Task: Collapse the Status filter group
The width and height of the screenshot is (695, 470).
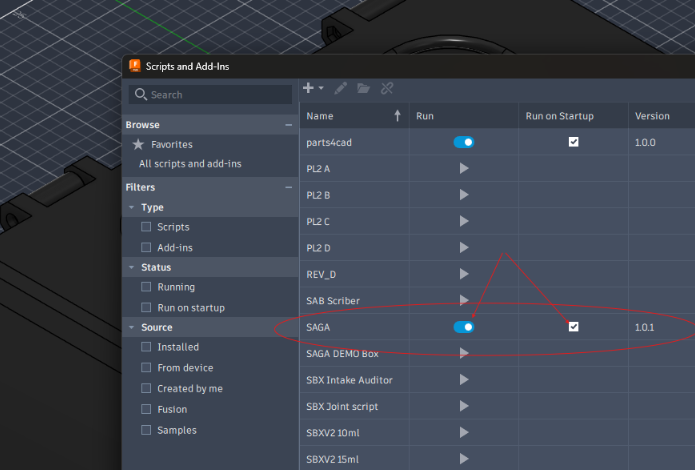Action: 132,267
